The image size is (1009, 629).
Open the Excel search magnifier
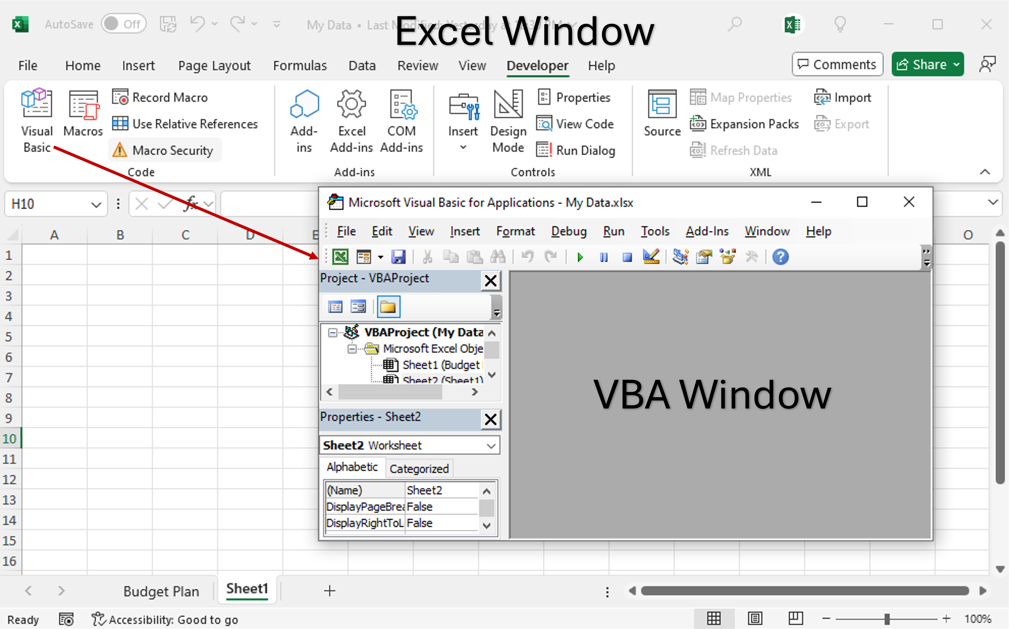(x=734, y=24)
